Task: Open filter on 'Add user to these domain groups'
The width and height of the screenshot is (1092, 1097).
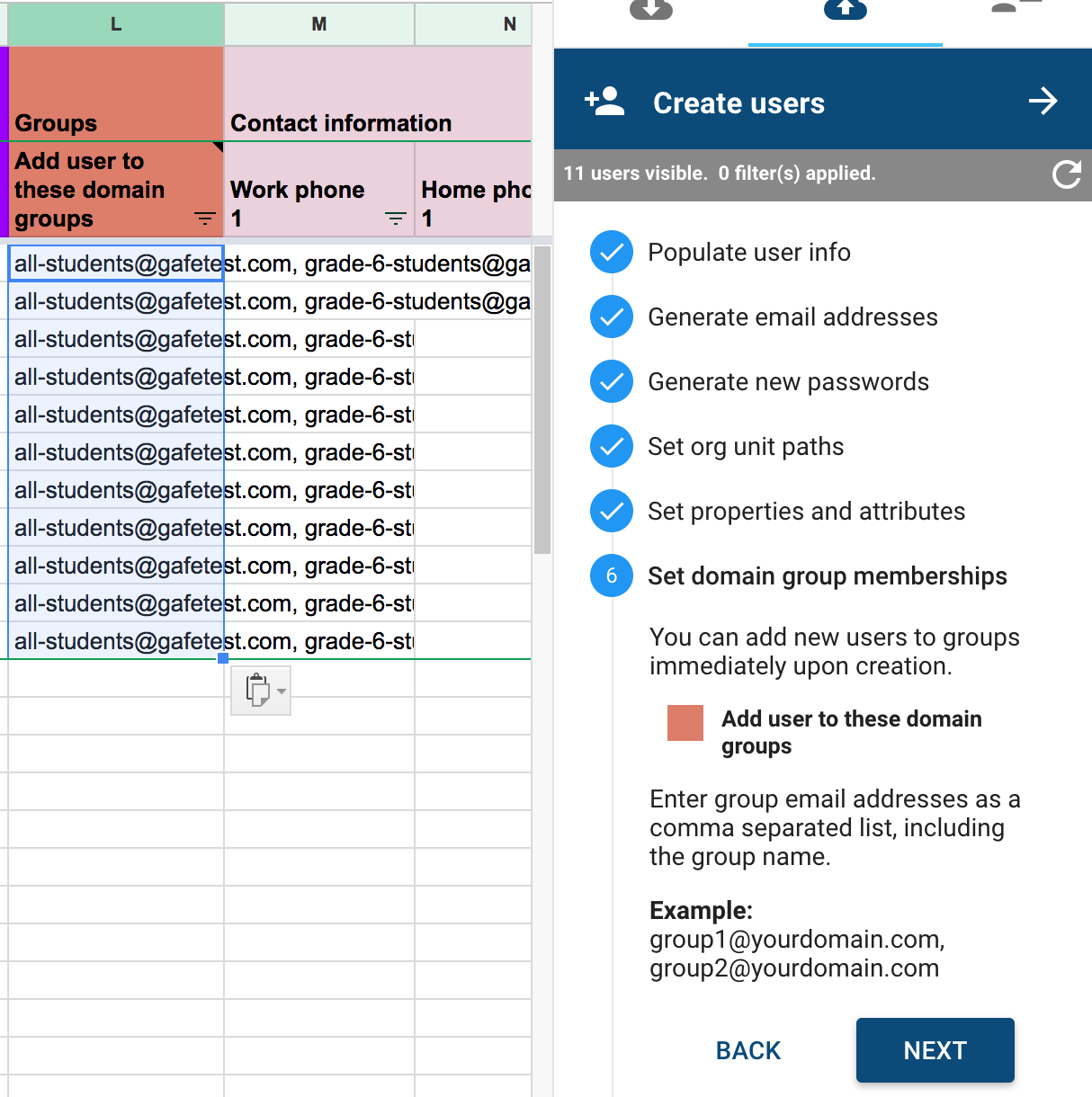Action: 205,219
